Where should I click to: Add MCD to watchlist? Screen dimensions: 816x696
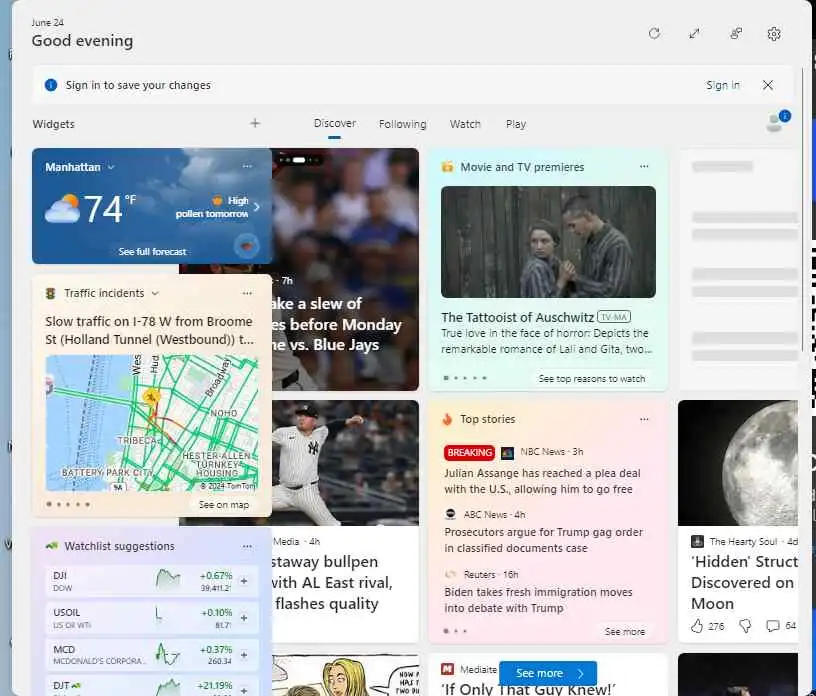click(x=244, y=655)
